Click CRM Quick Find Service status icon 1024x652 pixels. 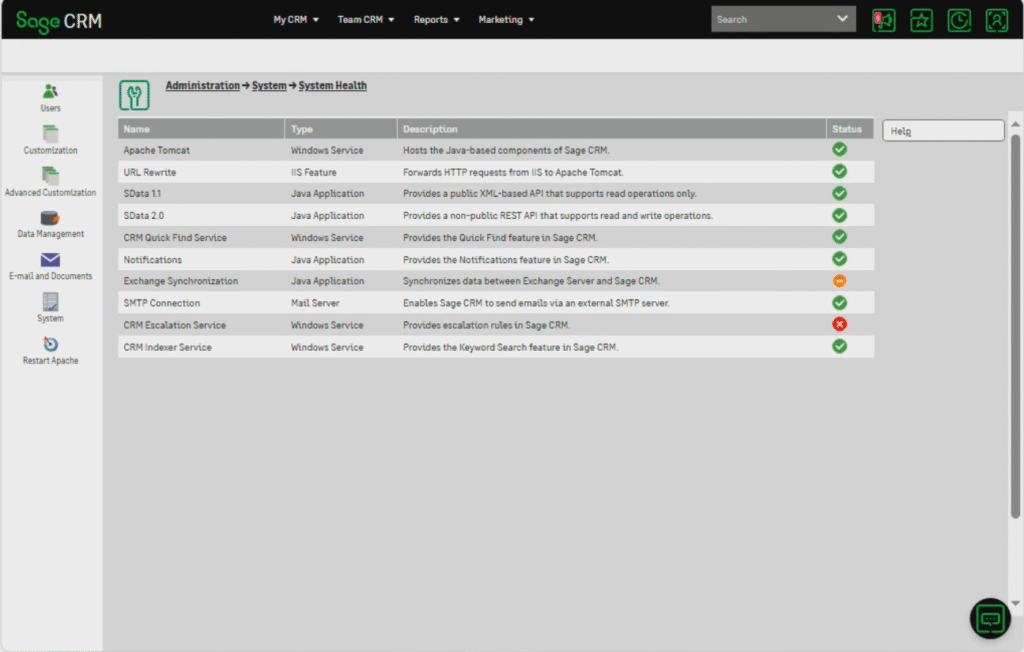click(839, 236)
